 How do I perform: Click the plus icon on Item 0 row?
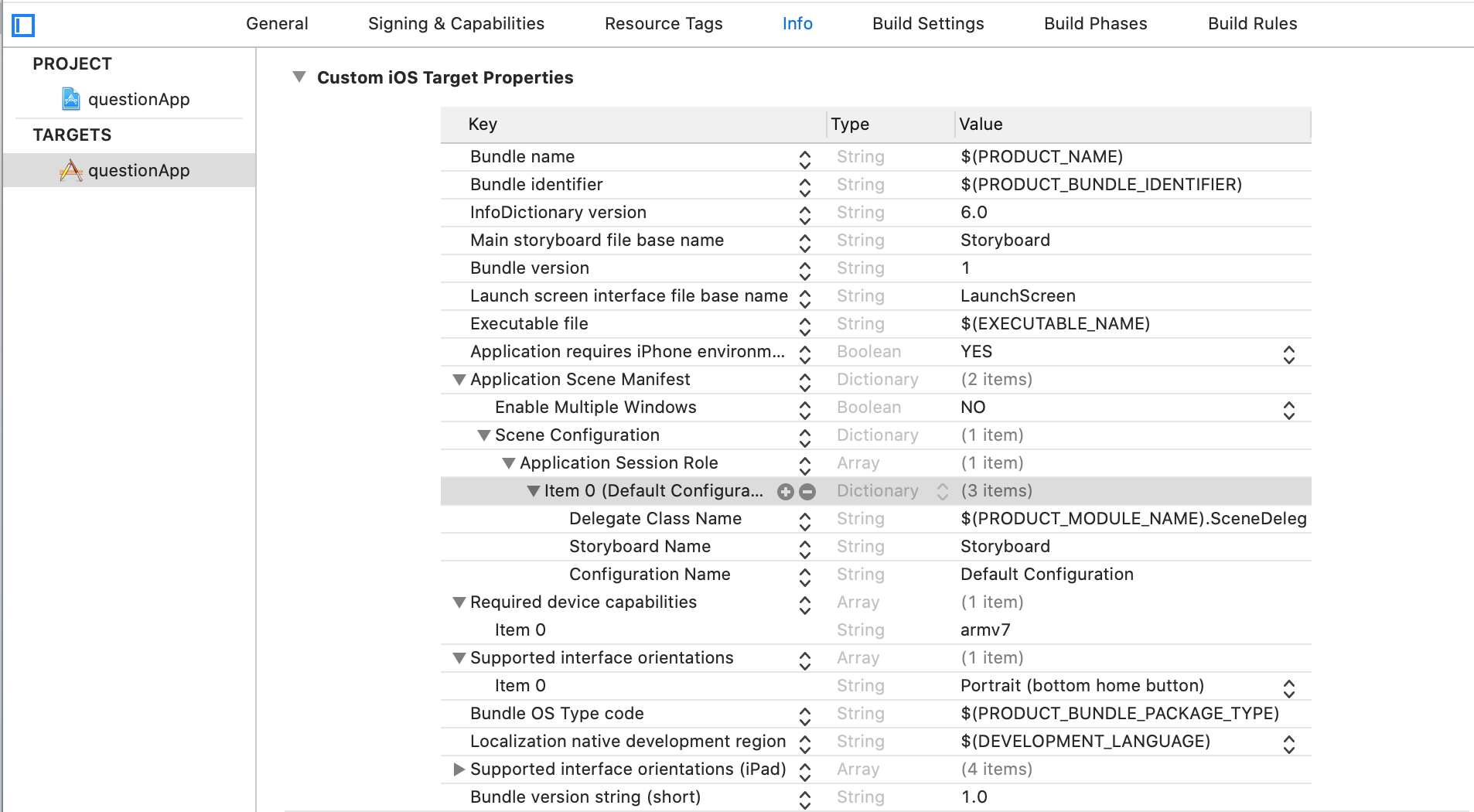click(786, 492)
